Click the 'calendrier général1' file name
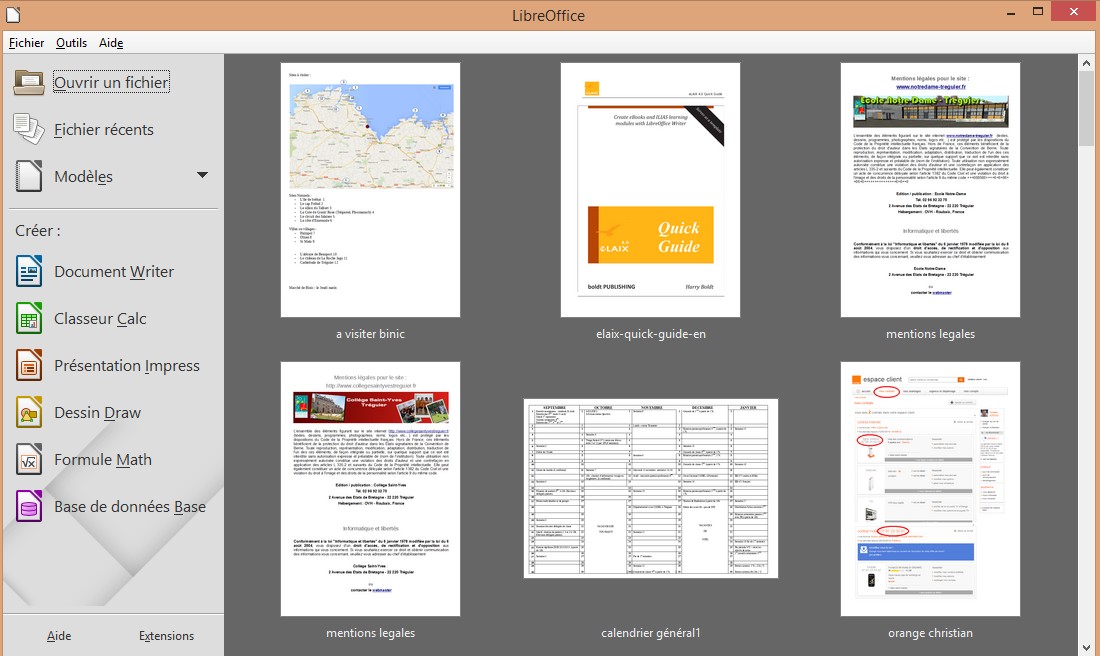This screenshot has width=1100, height=656. [650, 633]
